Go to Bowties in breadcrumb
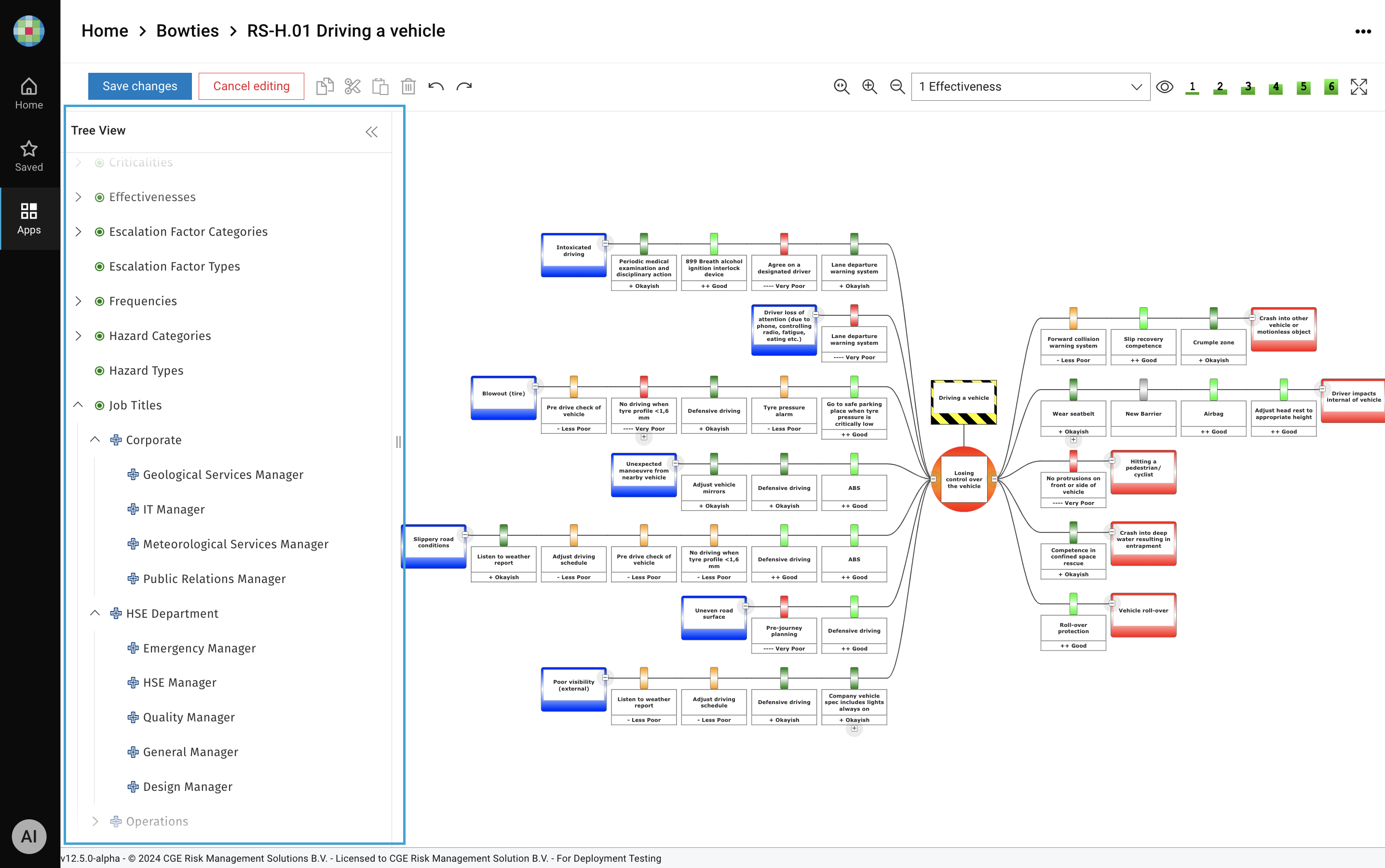The image size is (1385, 868). point(187,31)
